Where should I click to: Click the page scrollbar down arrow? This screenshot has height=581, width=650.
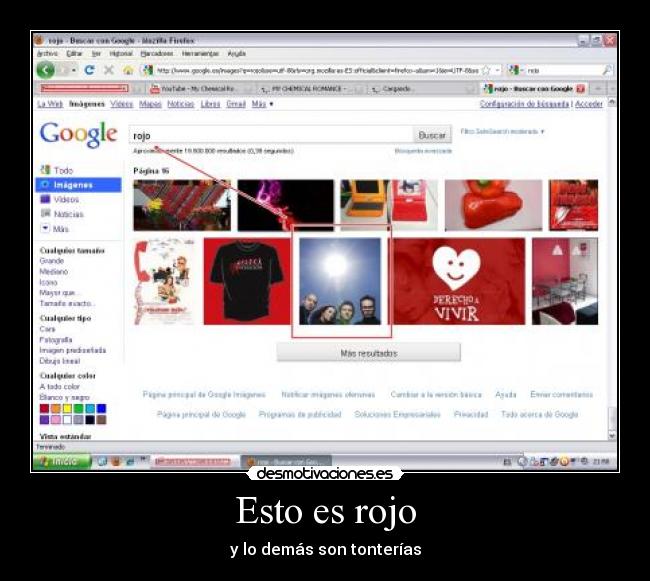pyautogui.click(x=612, y=436)
